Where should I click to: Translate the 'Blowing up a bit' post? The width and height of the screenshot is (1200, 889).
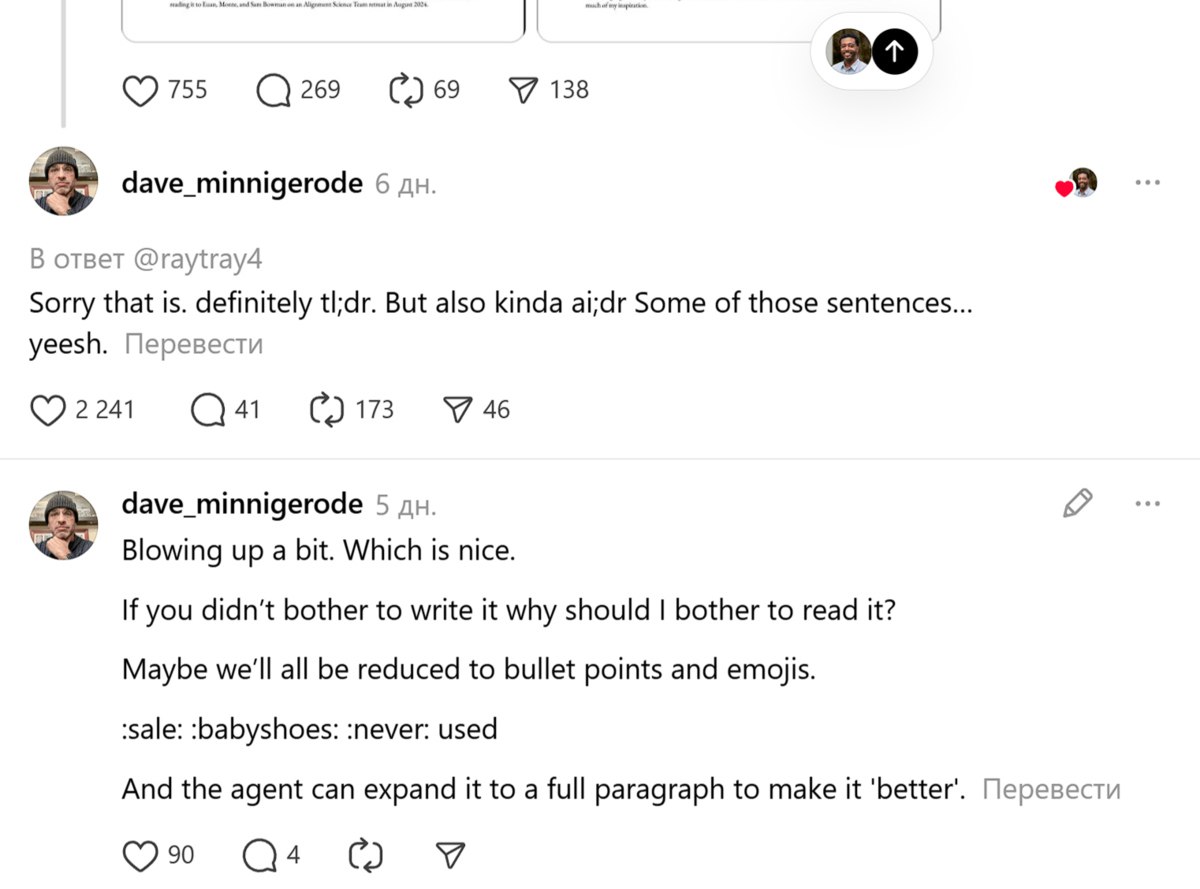[1051, 790]
